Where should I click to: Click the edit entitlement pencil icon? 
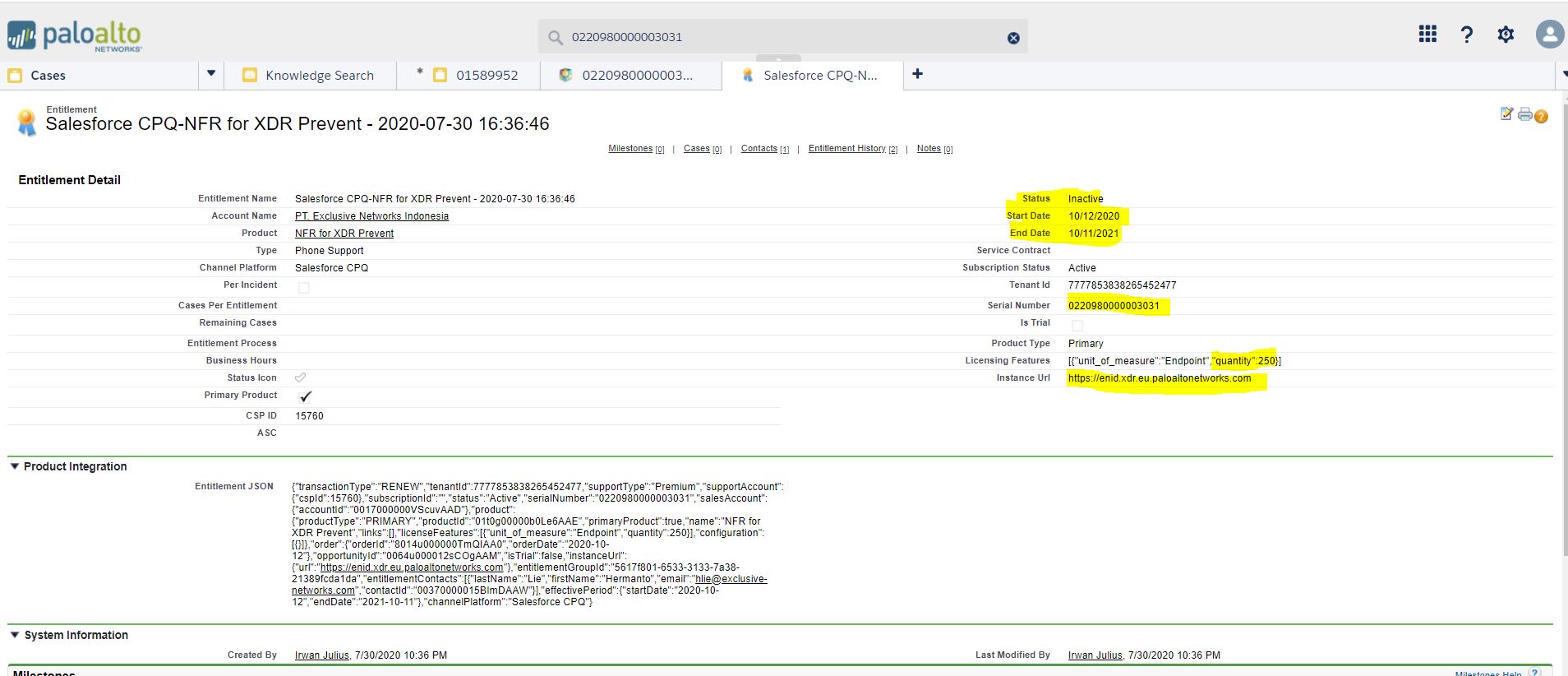click(x=1506, y=114)
